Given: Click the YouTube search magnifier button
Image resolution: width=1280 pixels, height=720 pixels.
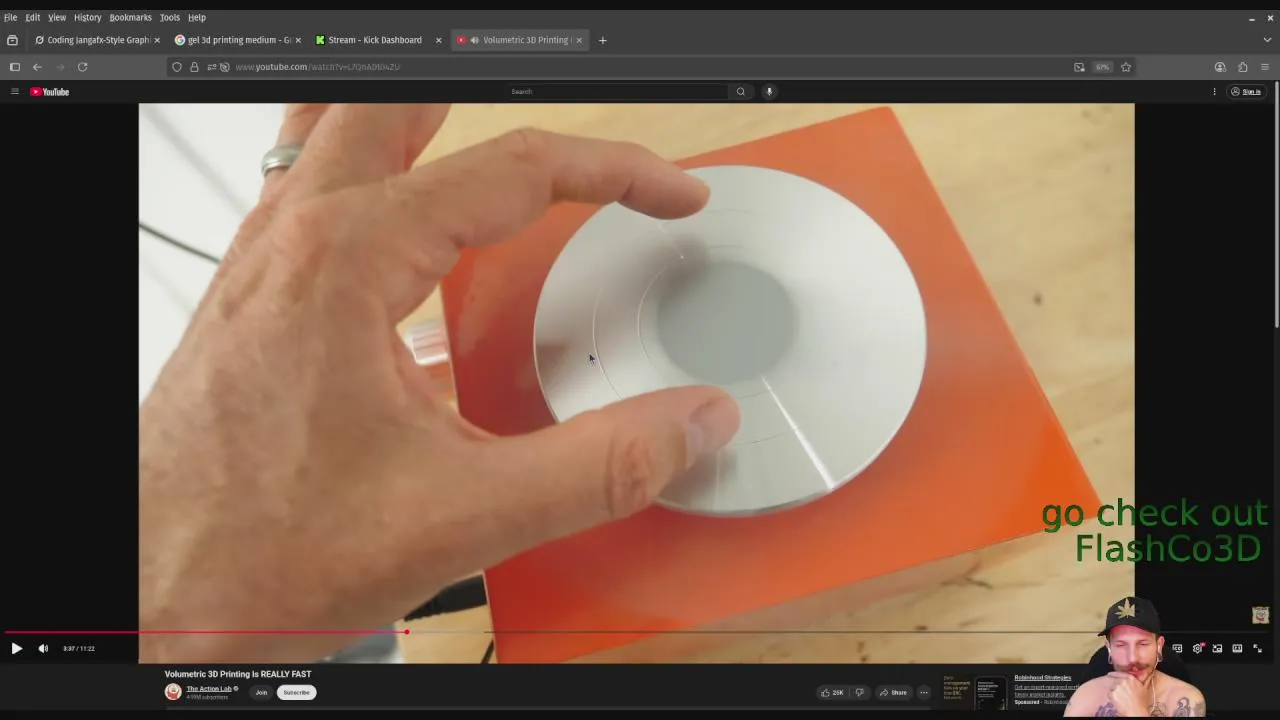Looking at the screenshot, I should (x=740, y=91).
